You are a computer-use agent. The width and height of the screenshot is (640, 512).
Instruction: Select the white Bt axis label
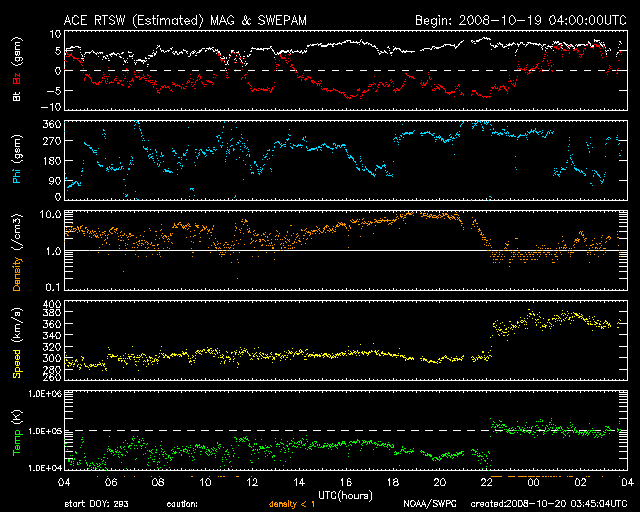pos(17,96)
